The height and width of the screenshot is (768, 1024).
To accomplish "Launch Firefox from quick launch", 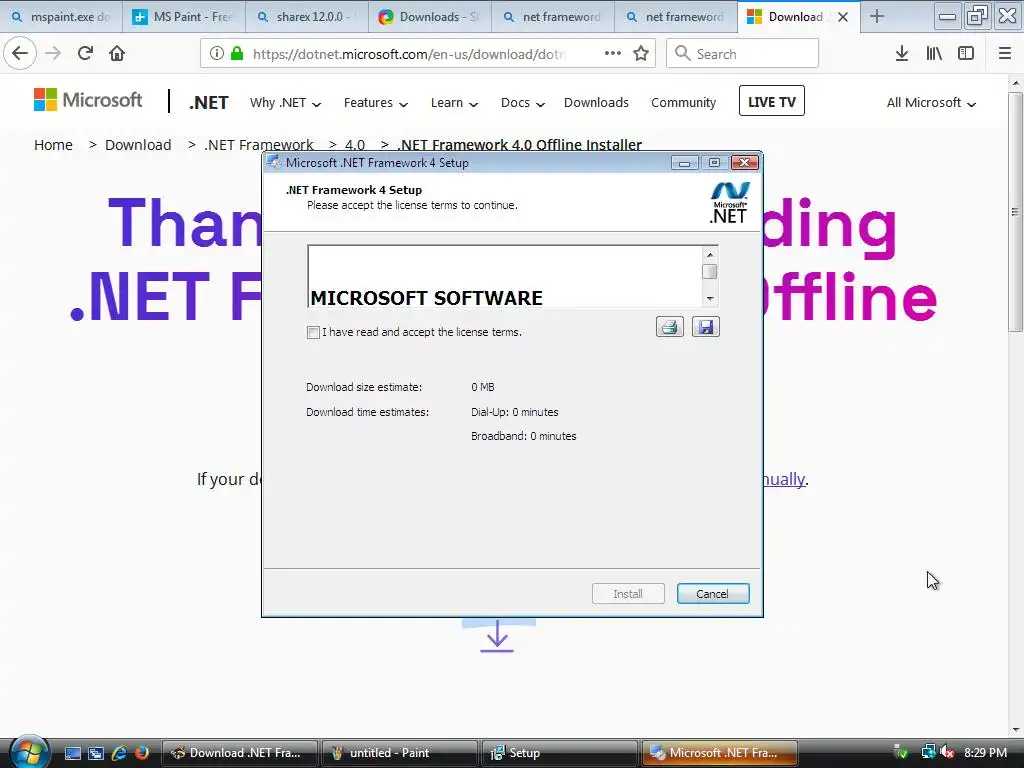I will click(x=141, y=753).
